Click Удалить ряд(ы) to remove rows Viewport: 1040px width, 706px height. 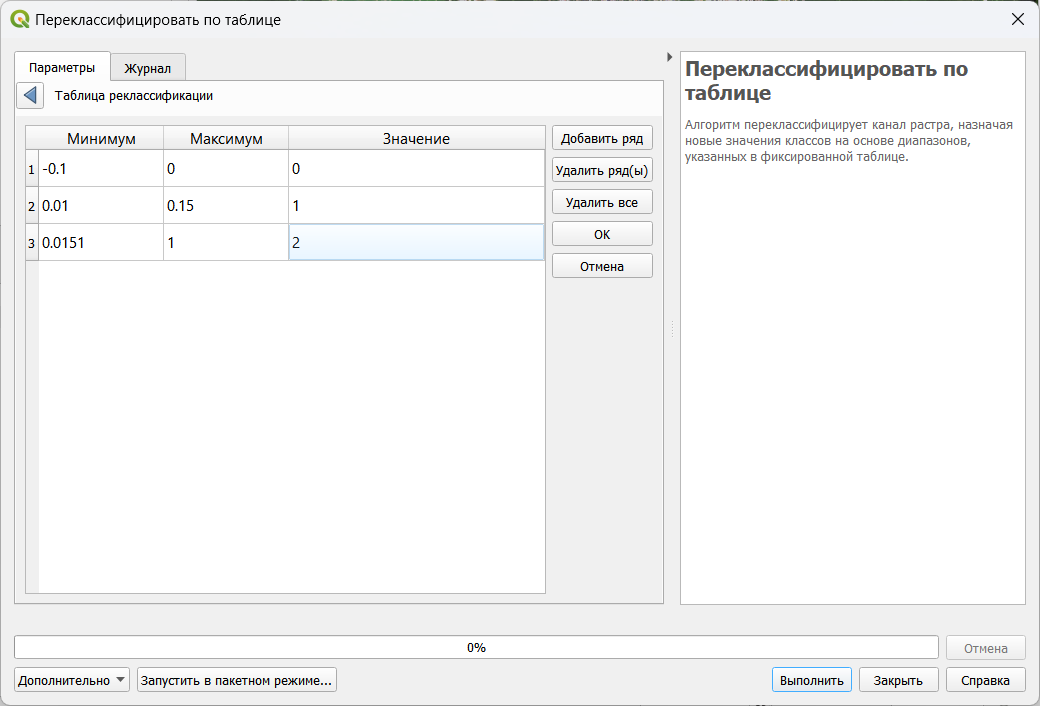(602, 170)
